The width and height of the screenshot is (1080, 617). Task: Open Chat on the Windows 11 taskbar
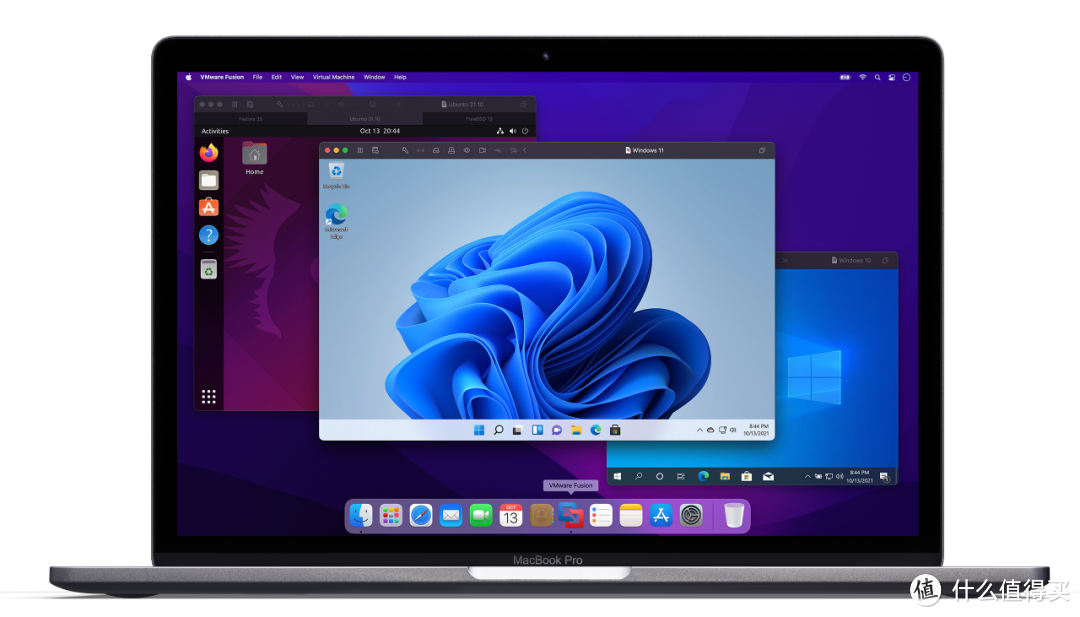point(557,430)
